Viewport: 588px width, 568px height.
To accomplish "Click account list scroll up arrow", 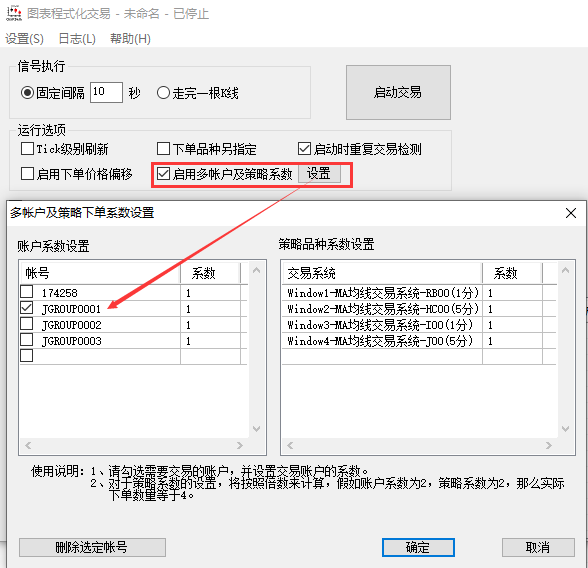I will point(256,270).
